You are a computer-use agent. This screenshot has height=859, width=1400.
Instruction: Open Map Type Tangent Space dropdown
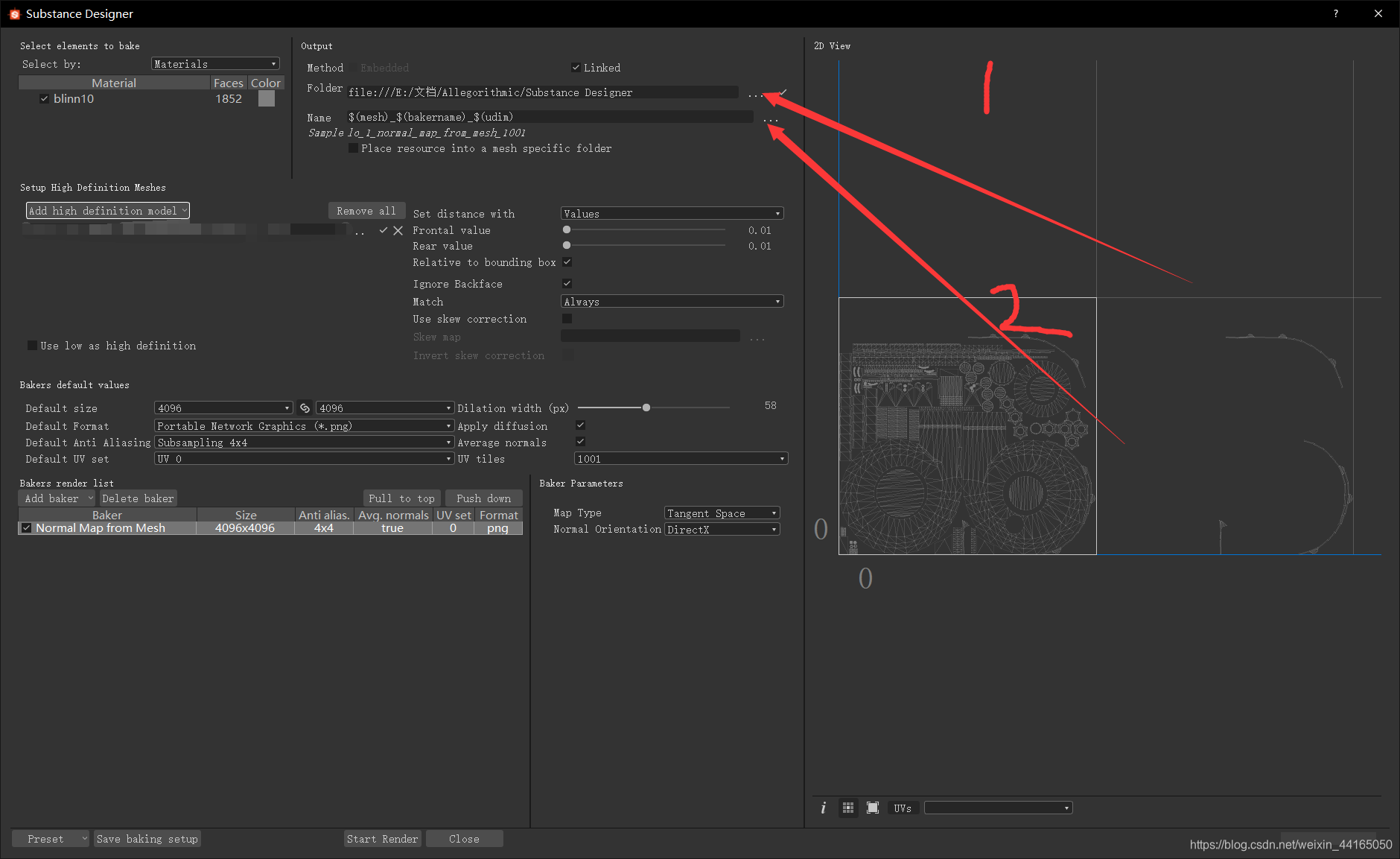(x=722, y=513)
